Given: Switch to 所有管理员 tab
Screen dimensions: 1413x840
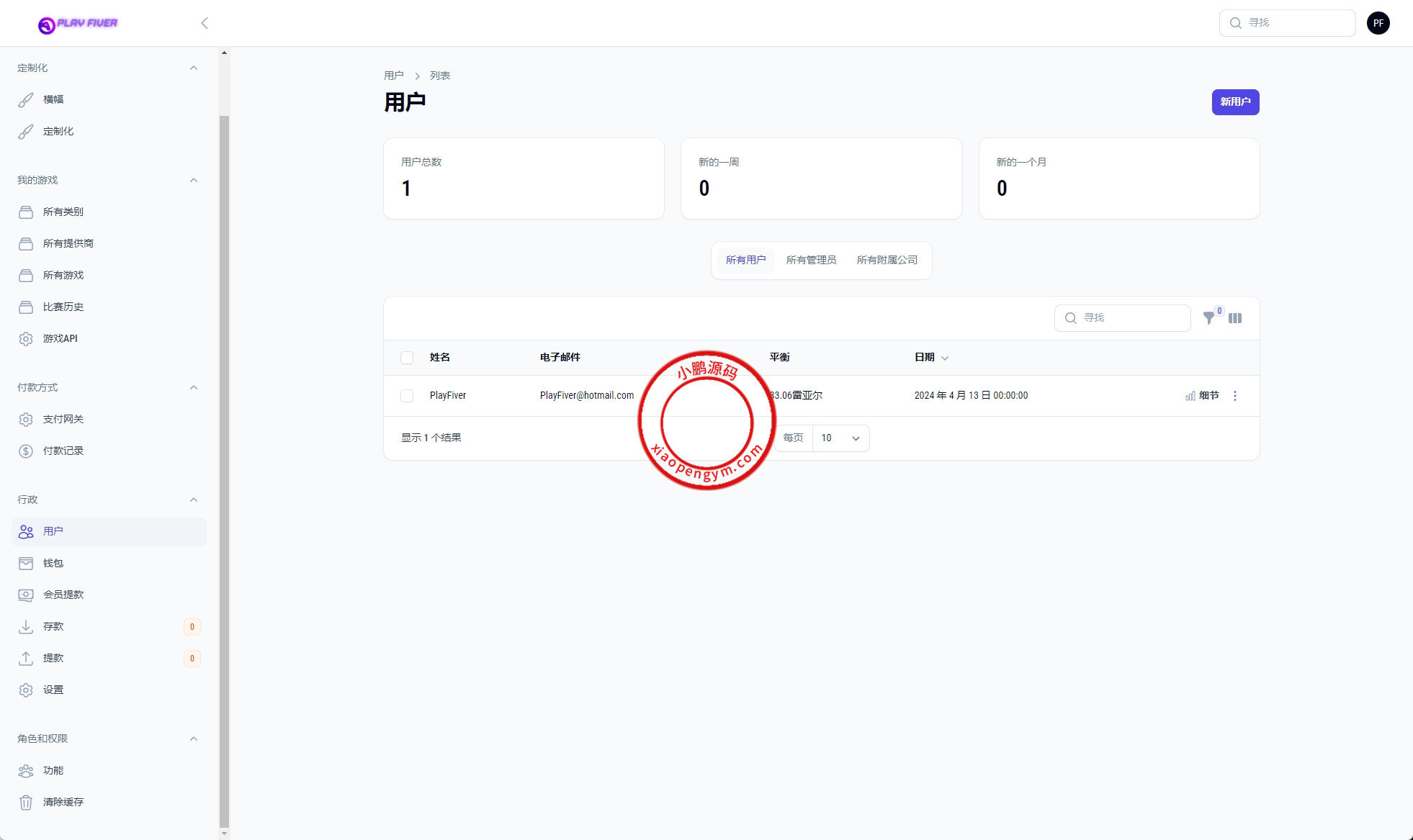Looking at the screenshot, I should click(811, 260).
